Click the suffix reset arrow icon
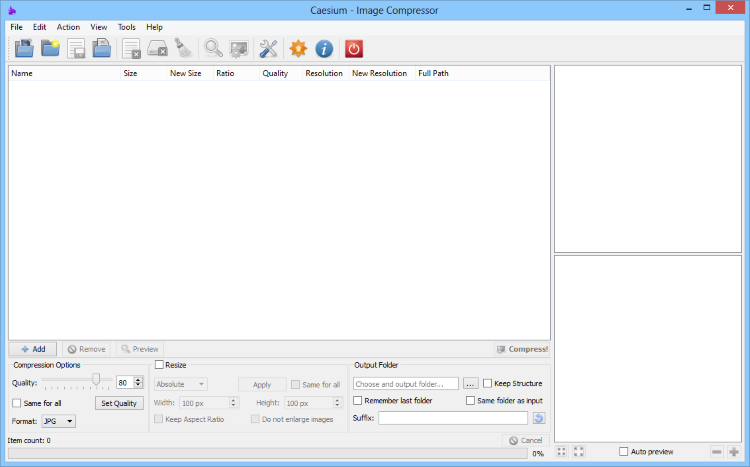This screenshot has width=750, height=467. [539, 418]
